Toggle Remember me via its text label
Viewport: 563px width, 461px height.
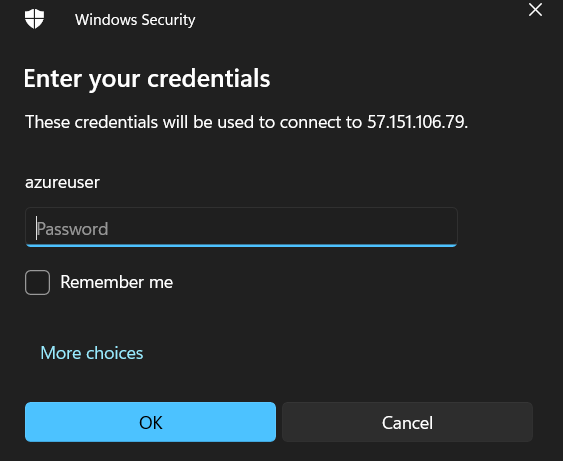pos(116,282)
